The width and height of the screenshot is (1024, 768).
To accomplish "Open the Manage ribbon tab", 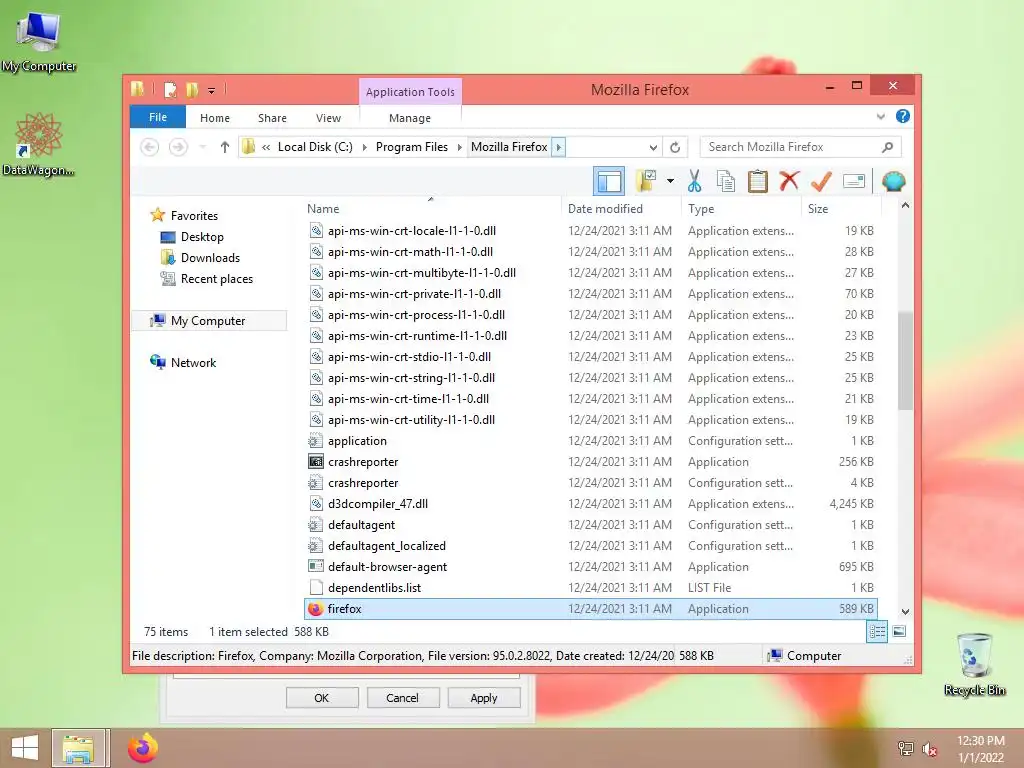I will (409, 118).
